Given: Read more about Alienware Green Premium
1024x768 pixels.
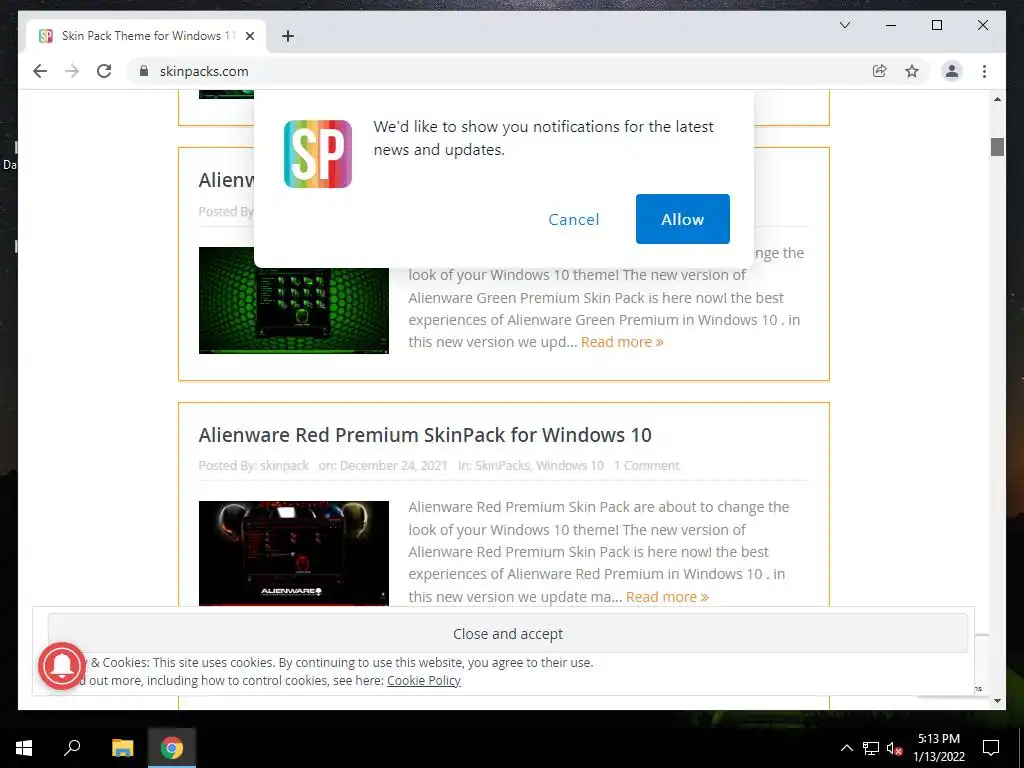Looking at the screenshot, I should tap(622, 342).
